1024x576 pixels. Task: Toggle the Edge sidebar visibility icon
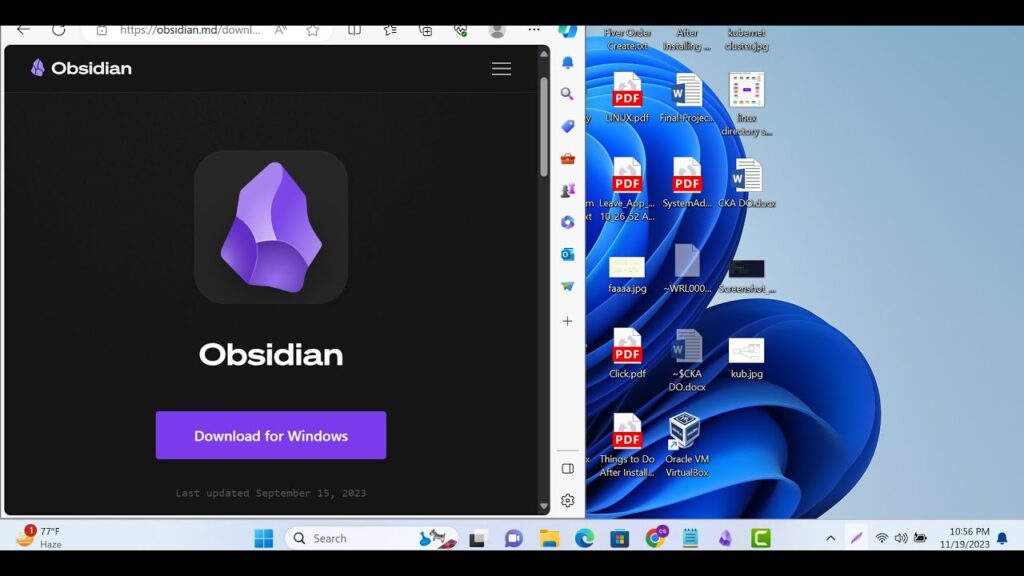tap(568, 469)
